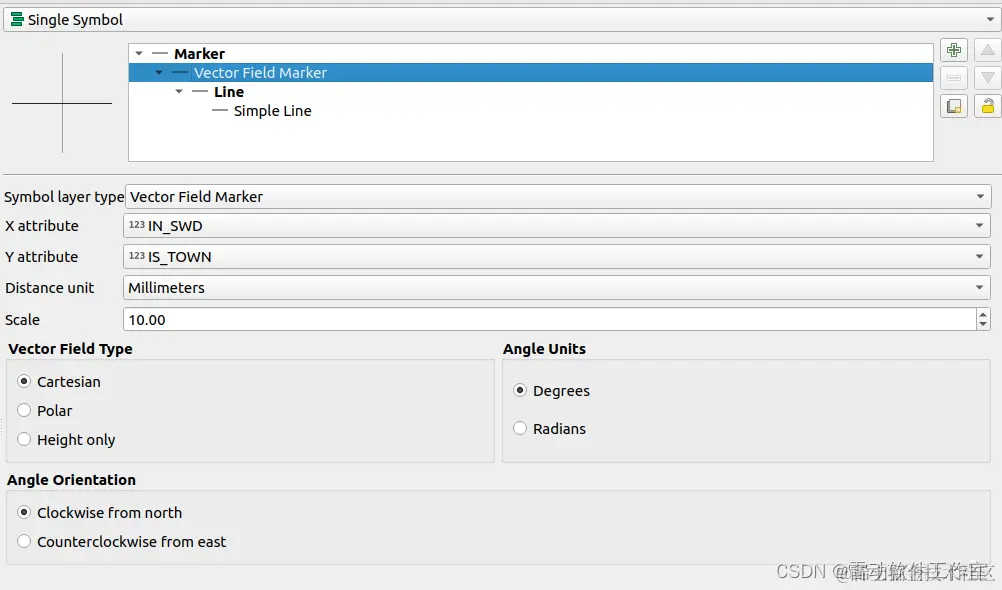This screenshot has height=590, width=1002.
Task: Collapse the Line tree node
Action: click(179, 91)
